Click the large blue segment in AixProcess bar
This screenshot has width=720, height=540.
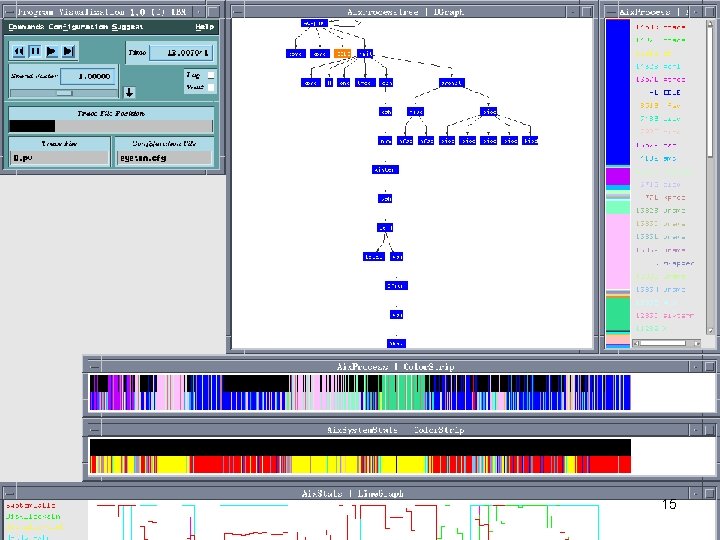click(618, 92)
